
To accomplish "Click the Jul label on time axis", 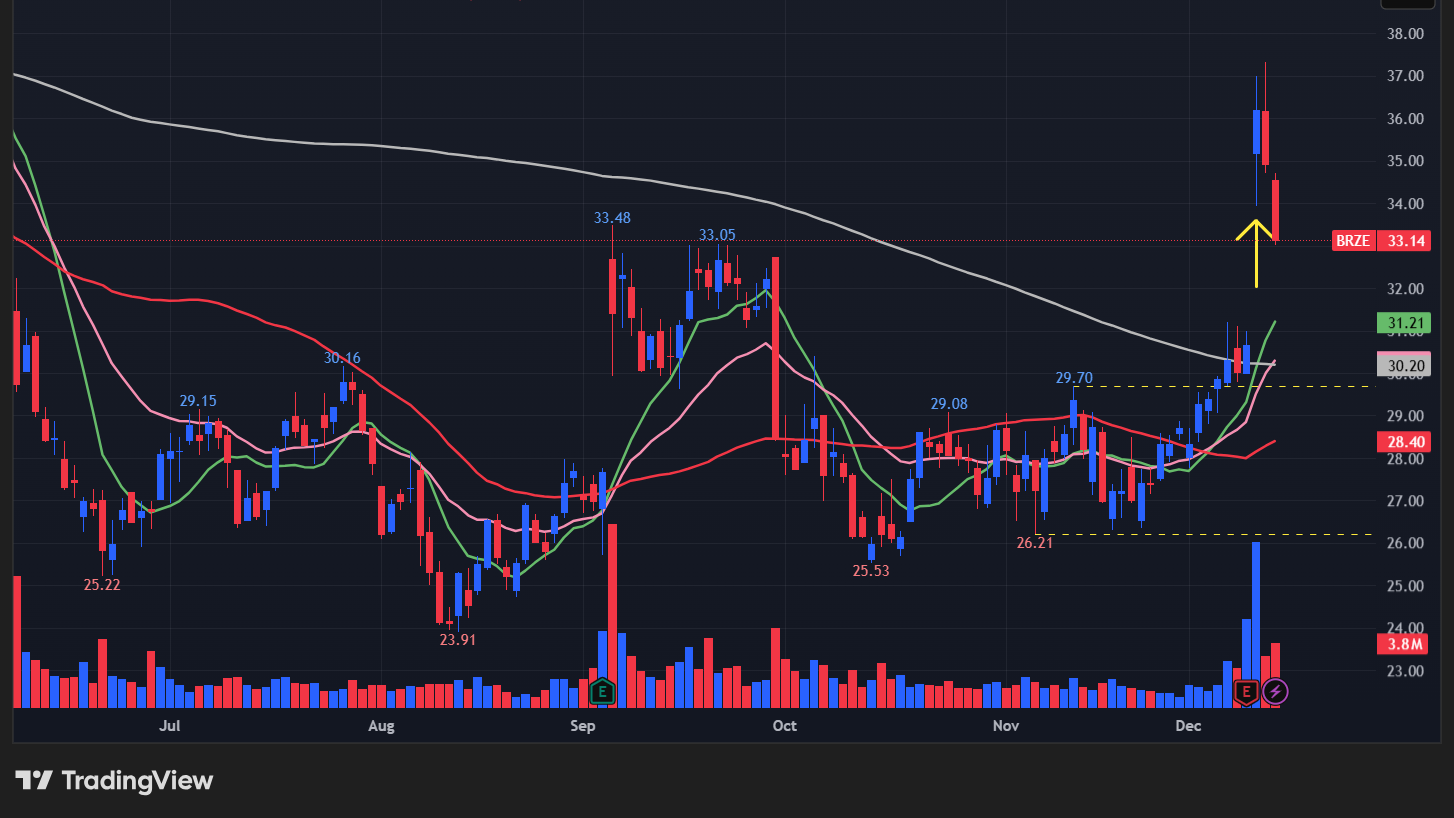I will coord(169,725).
